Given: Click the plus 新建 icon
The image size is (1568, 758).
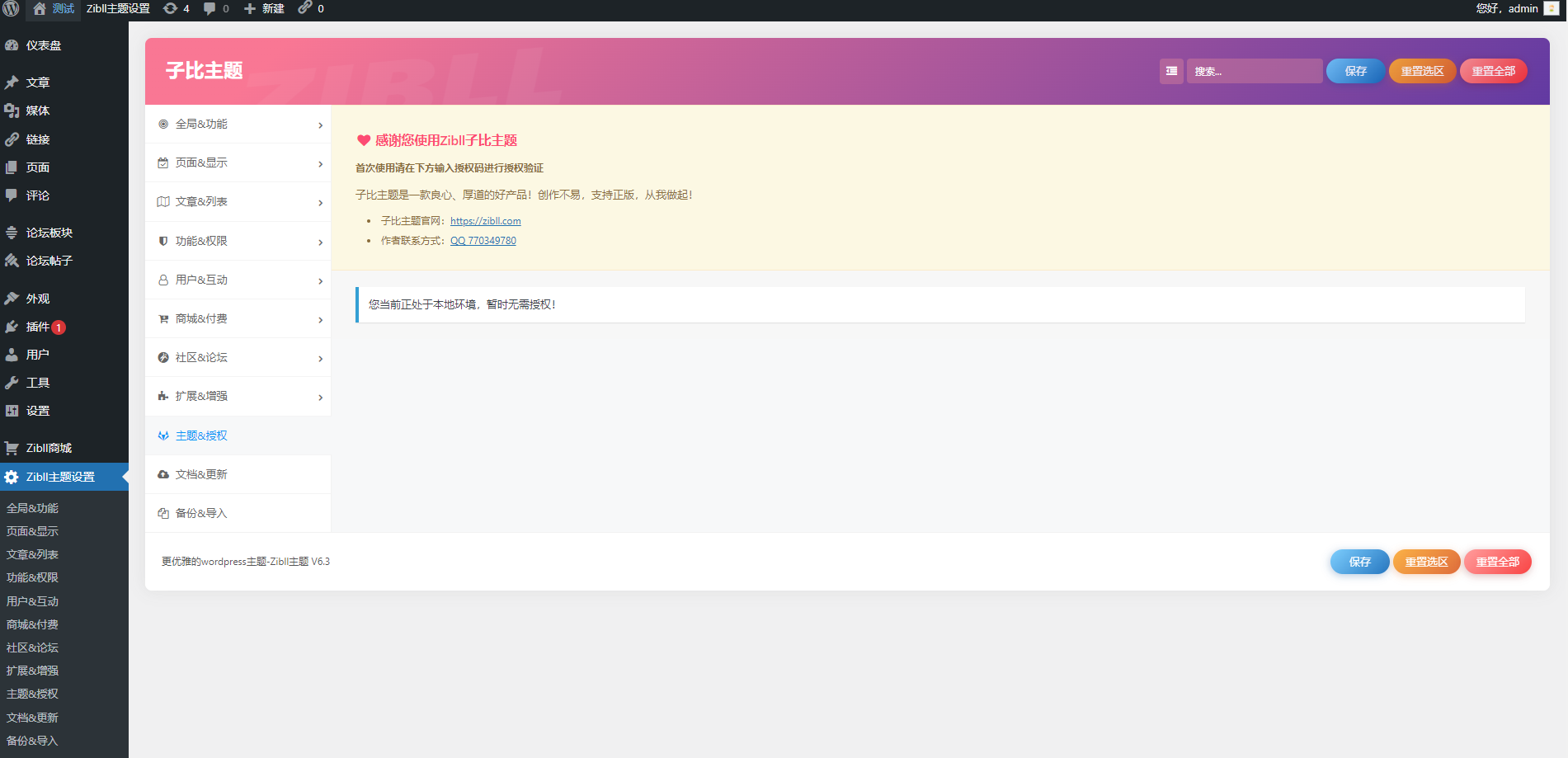Looking at the screenshot, I should pyautogui.click(x=250, y=8).
